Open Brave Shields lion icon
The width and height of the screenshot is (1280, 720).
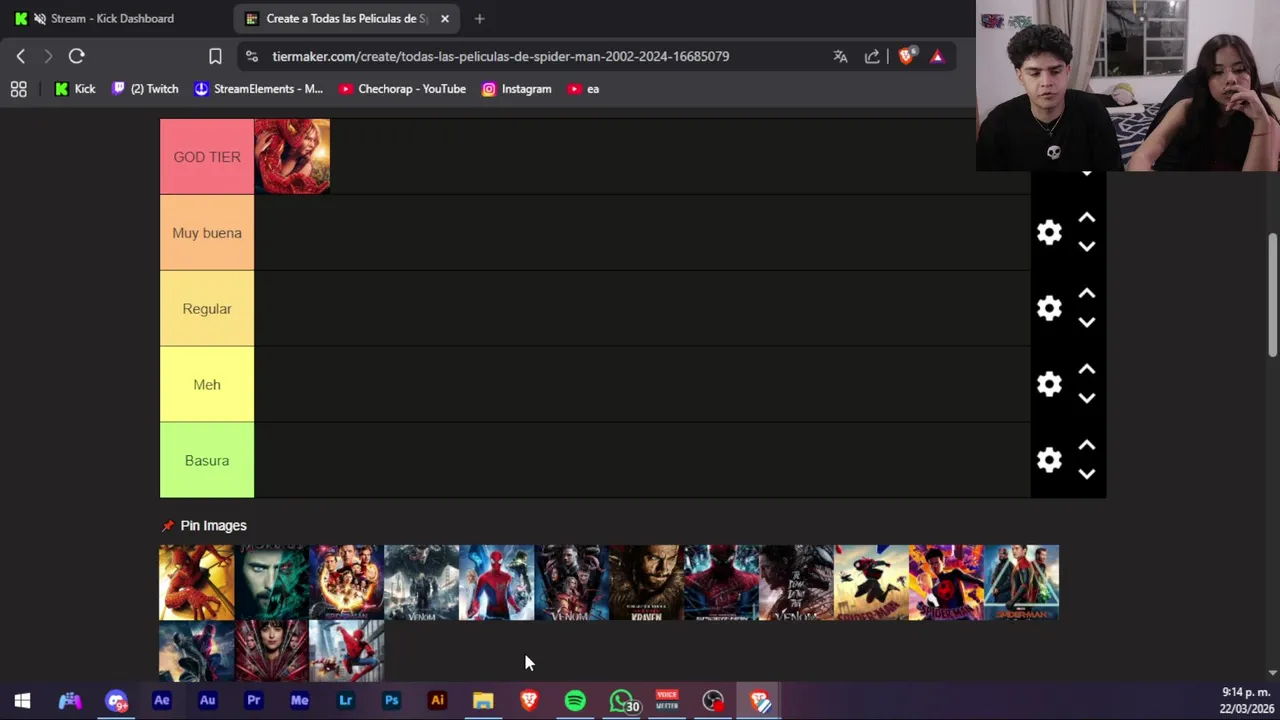[906, 56]
